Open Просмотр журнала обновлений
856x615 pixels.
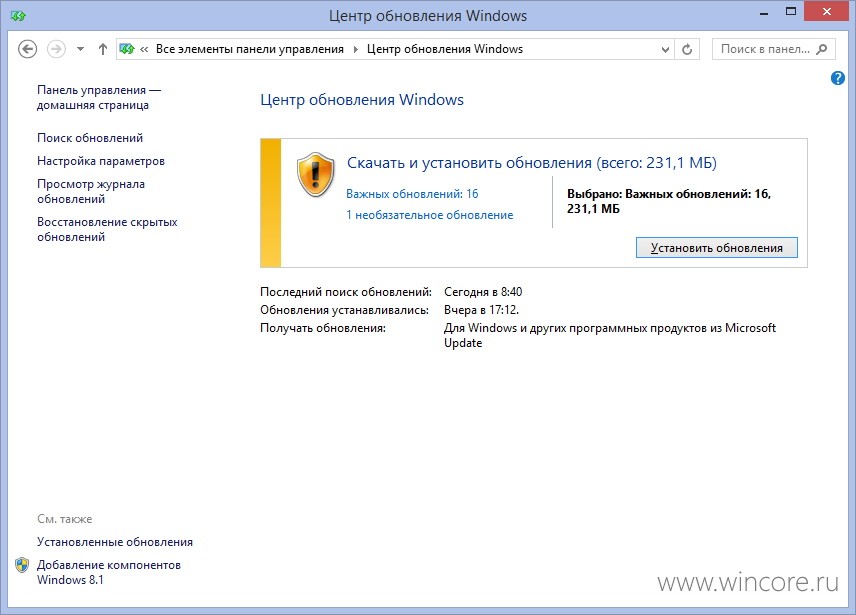click(91, 192)
